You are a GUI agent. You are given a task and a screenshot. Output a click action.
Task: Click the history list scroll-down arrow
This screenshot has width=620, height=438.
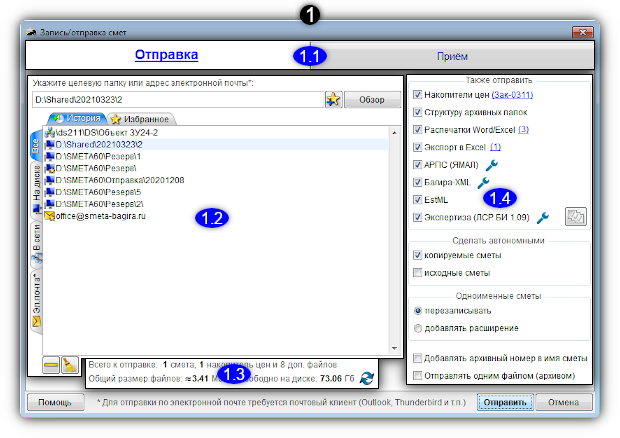pyautogui.click(x=394, y=348)
